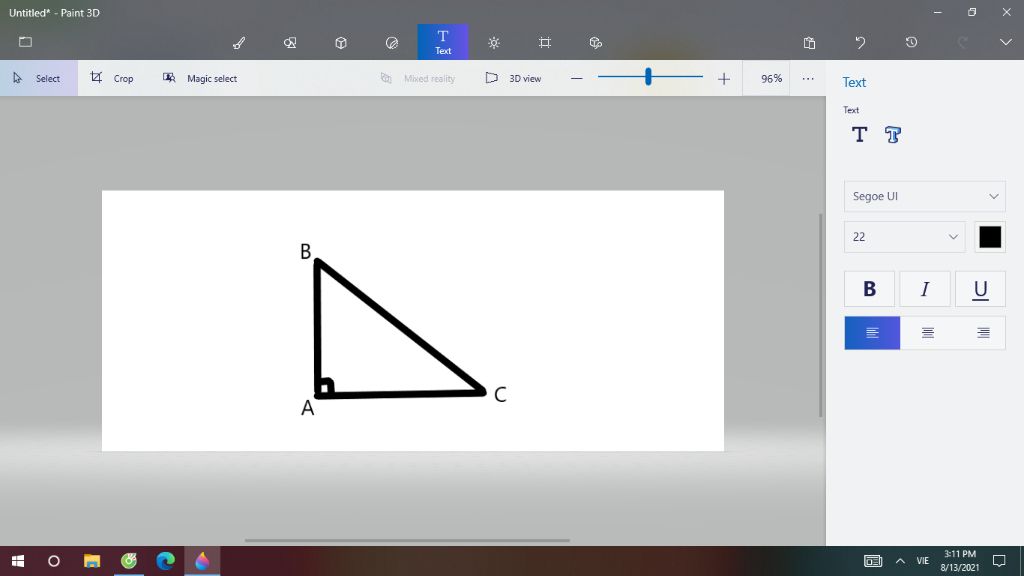Open the Segoe UI font dropdown

click(924, 196)
